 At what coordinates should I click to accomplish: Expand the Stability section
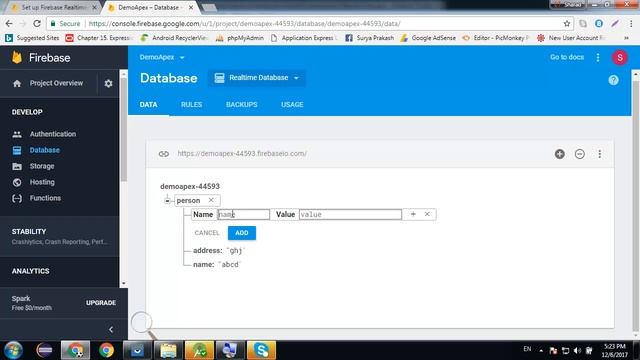[x=60, y=236]
